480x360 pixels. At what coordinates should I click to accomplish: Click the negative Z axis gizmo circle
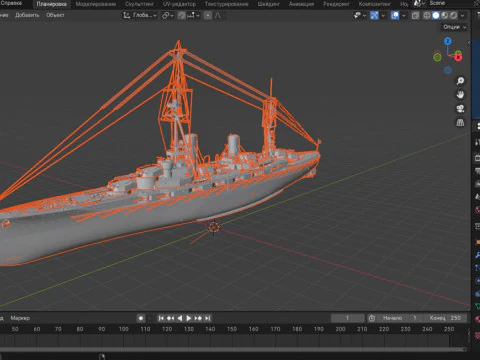coord(448,70)
